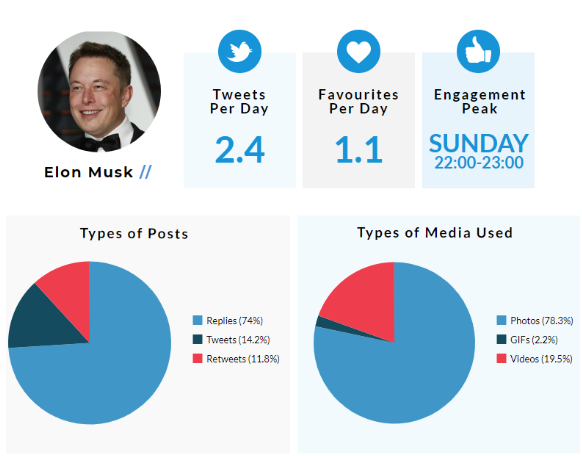
Task: Click the SUNDAY engagement peak text
Action: (x=479, y=143)
